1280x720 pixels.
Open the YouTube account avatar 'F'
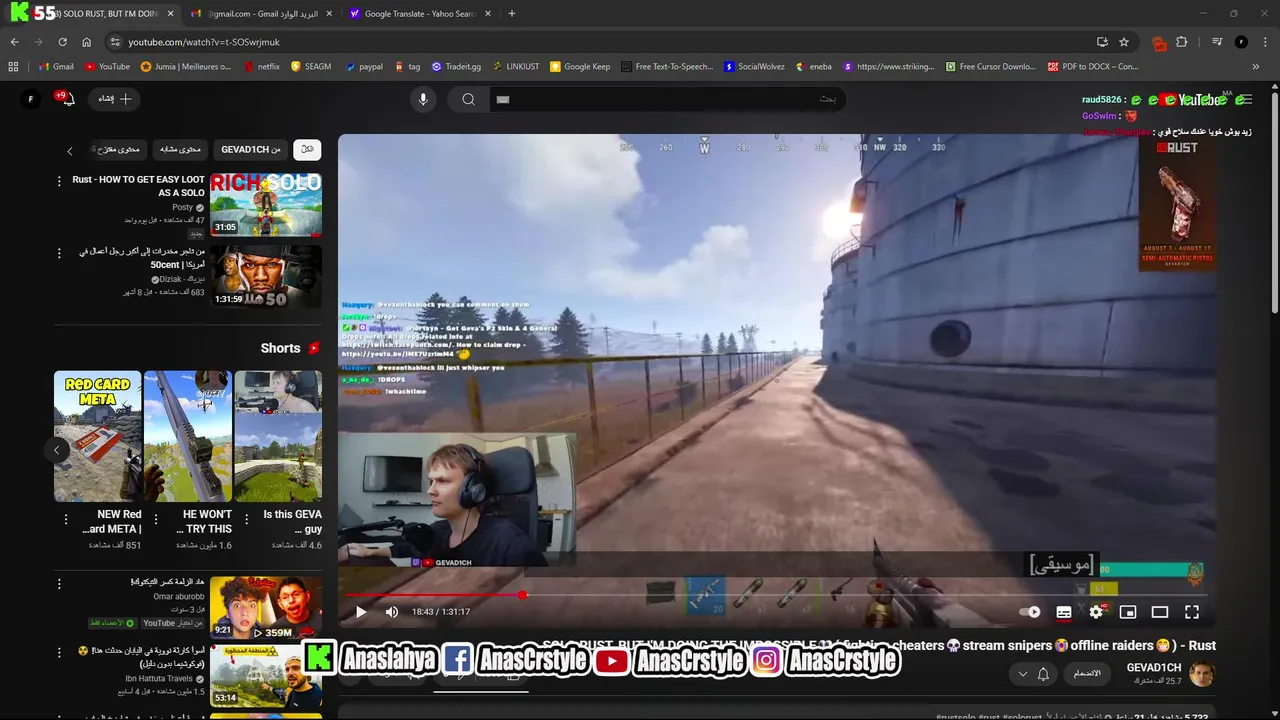(30, 99)
